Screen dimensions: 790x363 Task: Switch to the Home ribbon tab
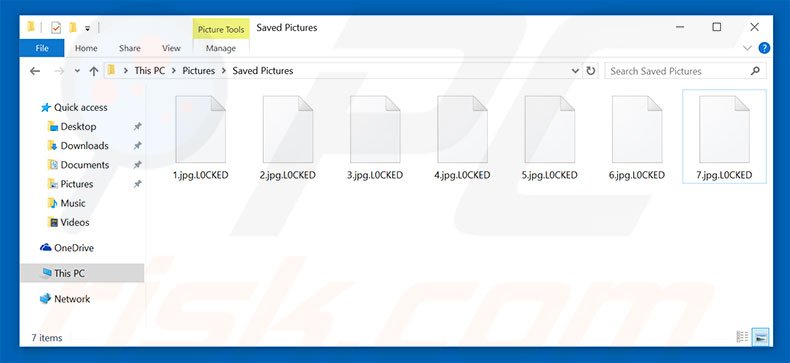pos(86,48)
